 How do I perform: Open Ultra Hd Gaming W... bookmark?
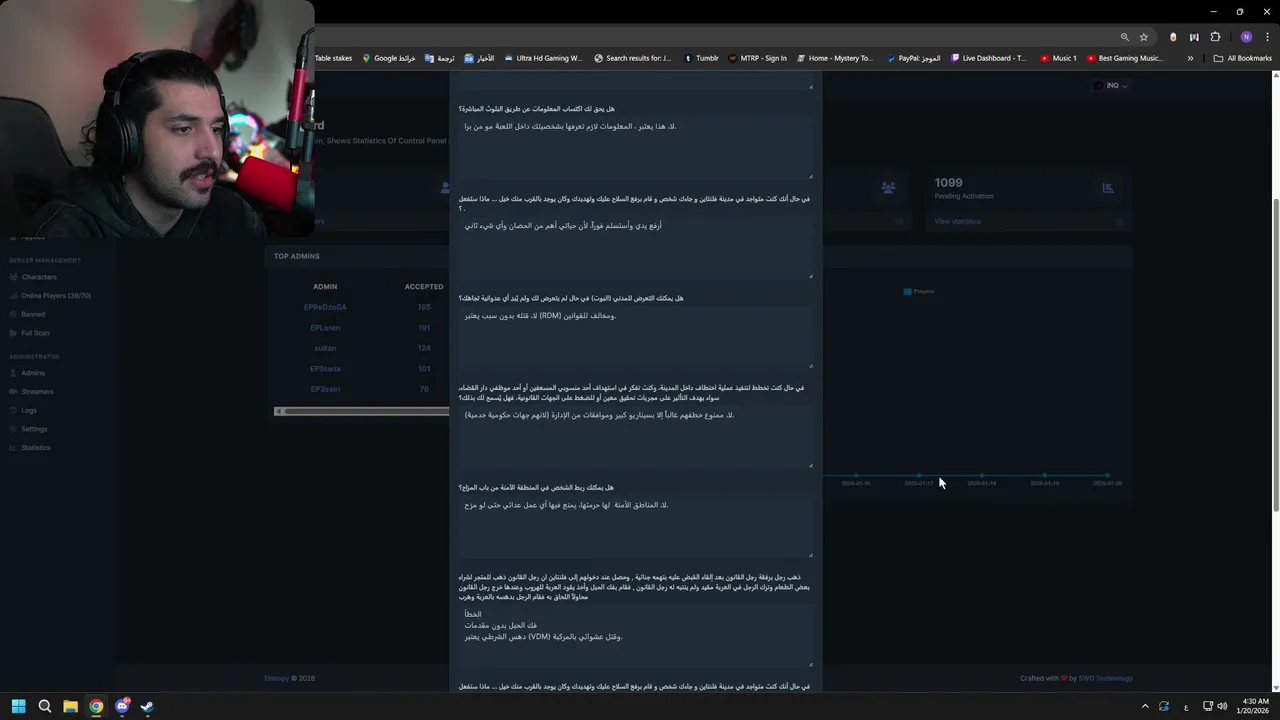(543, 58)
